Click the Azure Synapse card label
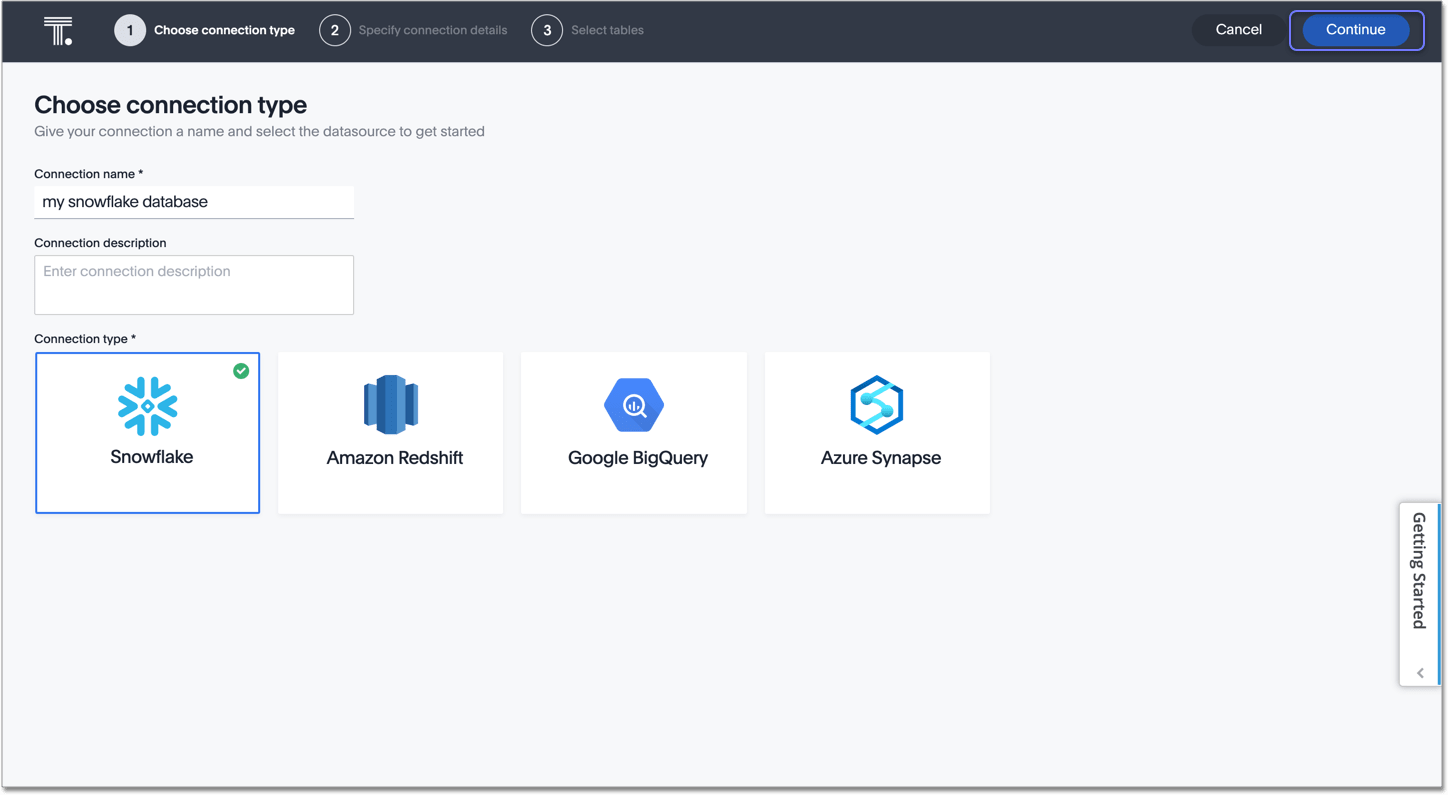 pos(881,458)
